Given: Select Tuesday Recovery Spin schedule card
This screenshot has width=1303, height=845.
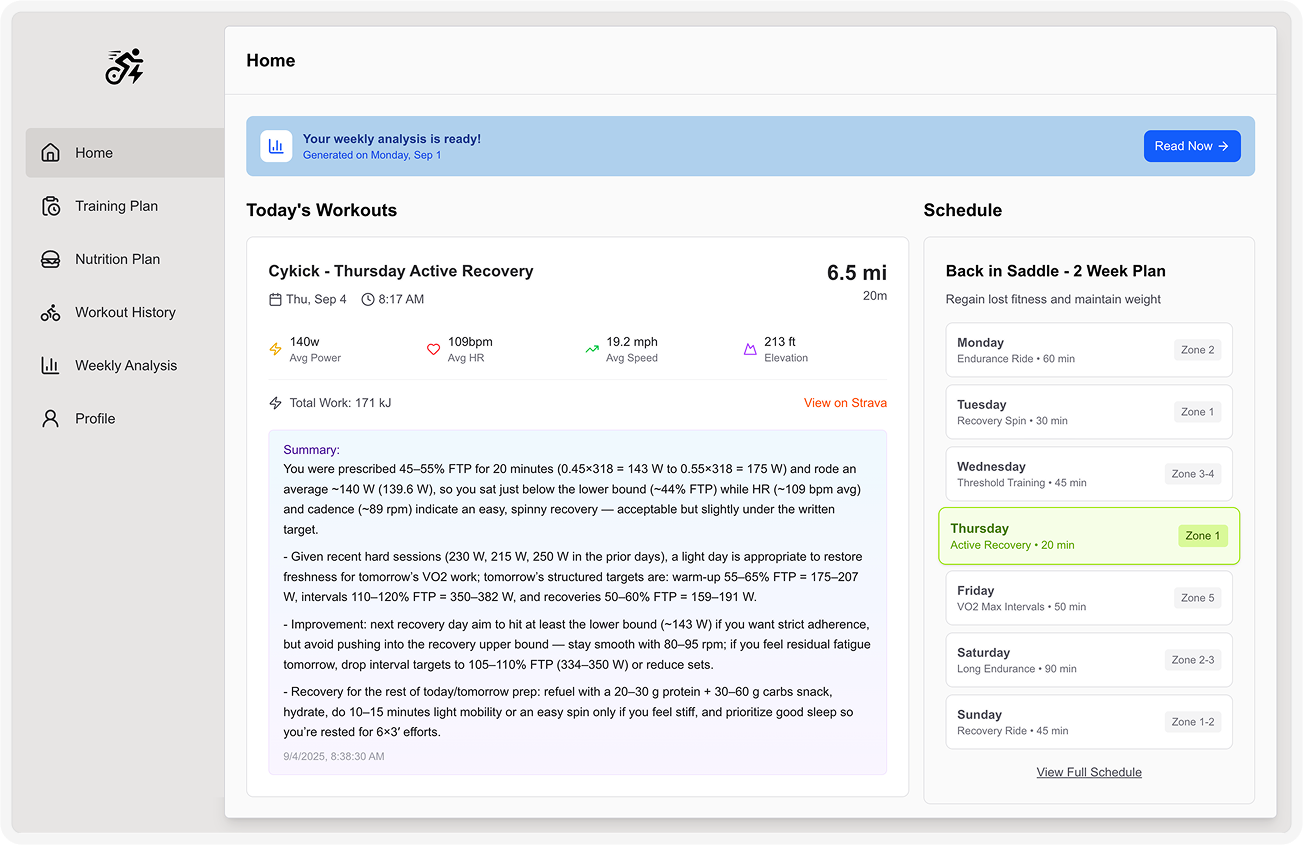Looking at the screenshot, I should coord(1089,412).
